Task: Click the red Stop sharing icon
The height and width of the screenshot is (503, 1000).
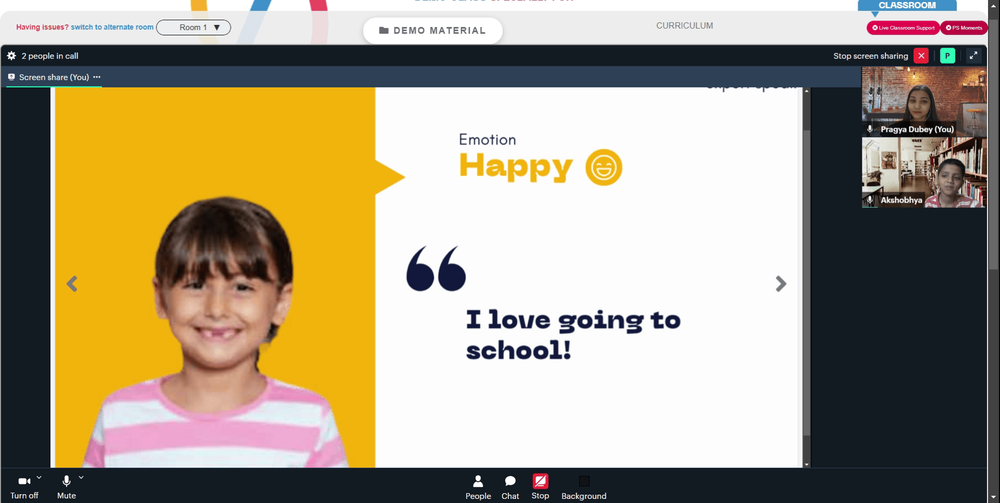Action: (540, 481)
